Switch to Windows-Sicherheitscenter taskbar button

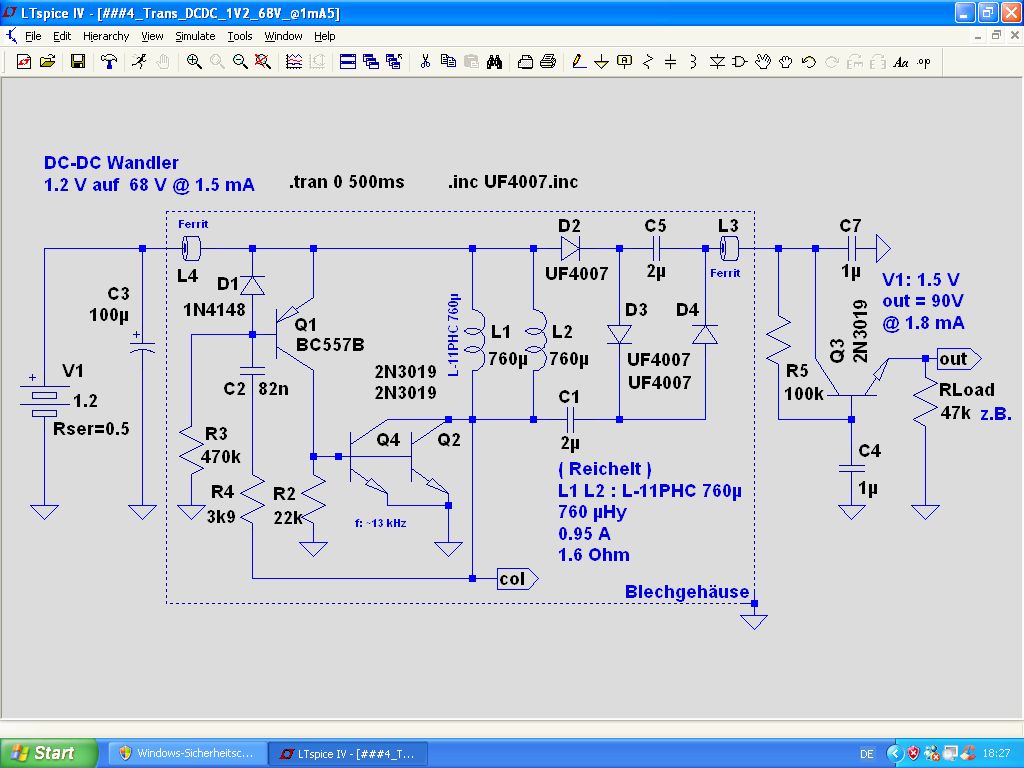click(x=186, y=753)
